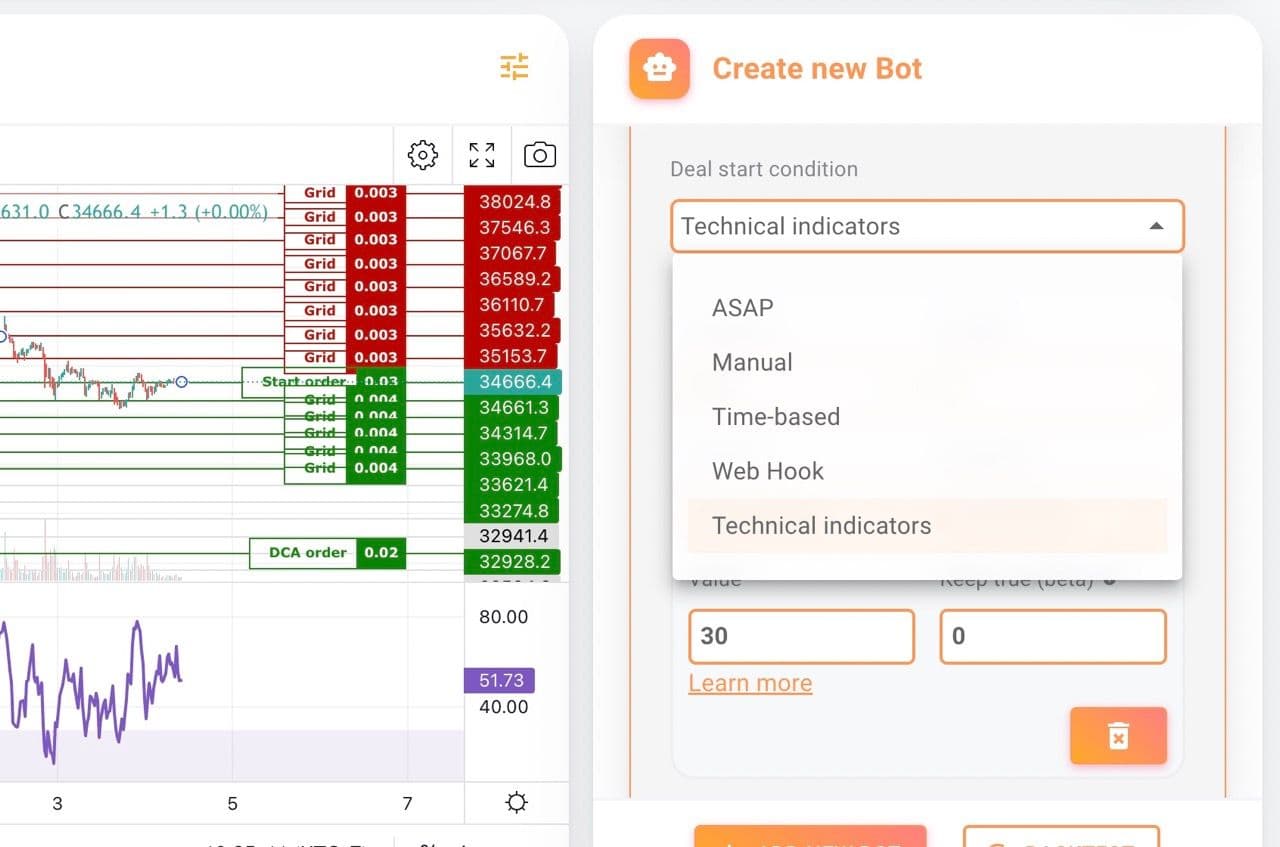Screen dimensions: 1280x847
Task: Open time axis settings sun icon
Action: (x=516, y=802)
